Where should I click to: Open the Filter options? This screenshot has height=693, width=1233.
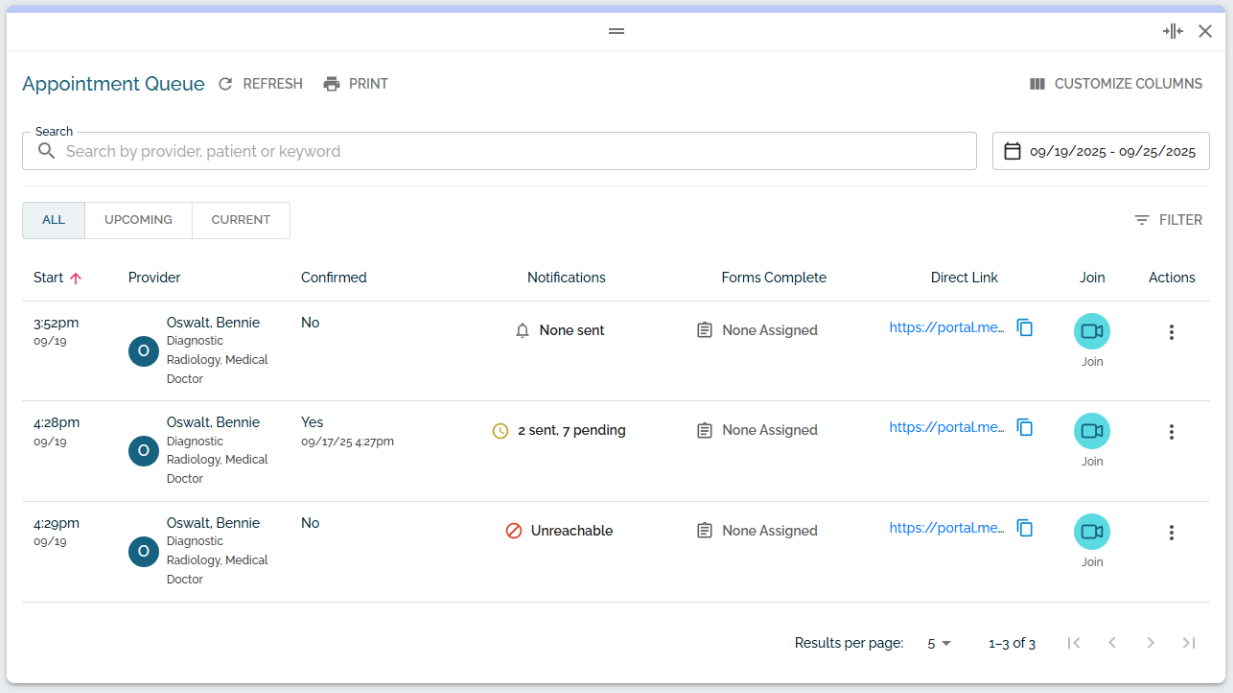[1168, 220]
